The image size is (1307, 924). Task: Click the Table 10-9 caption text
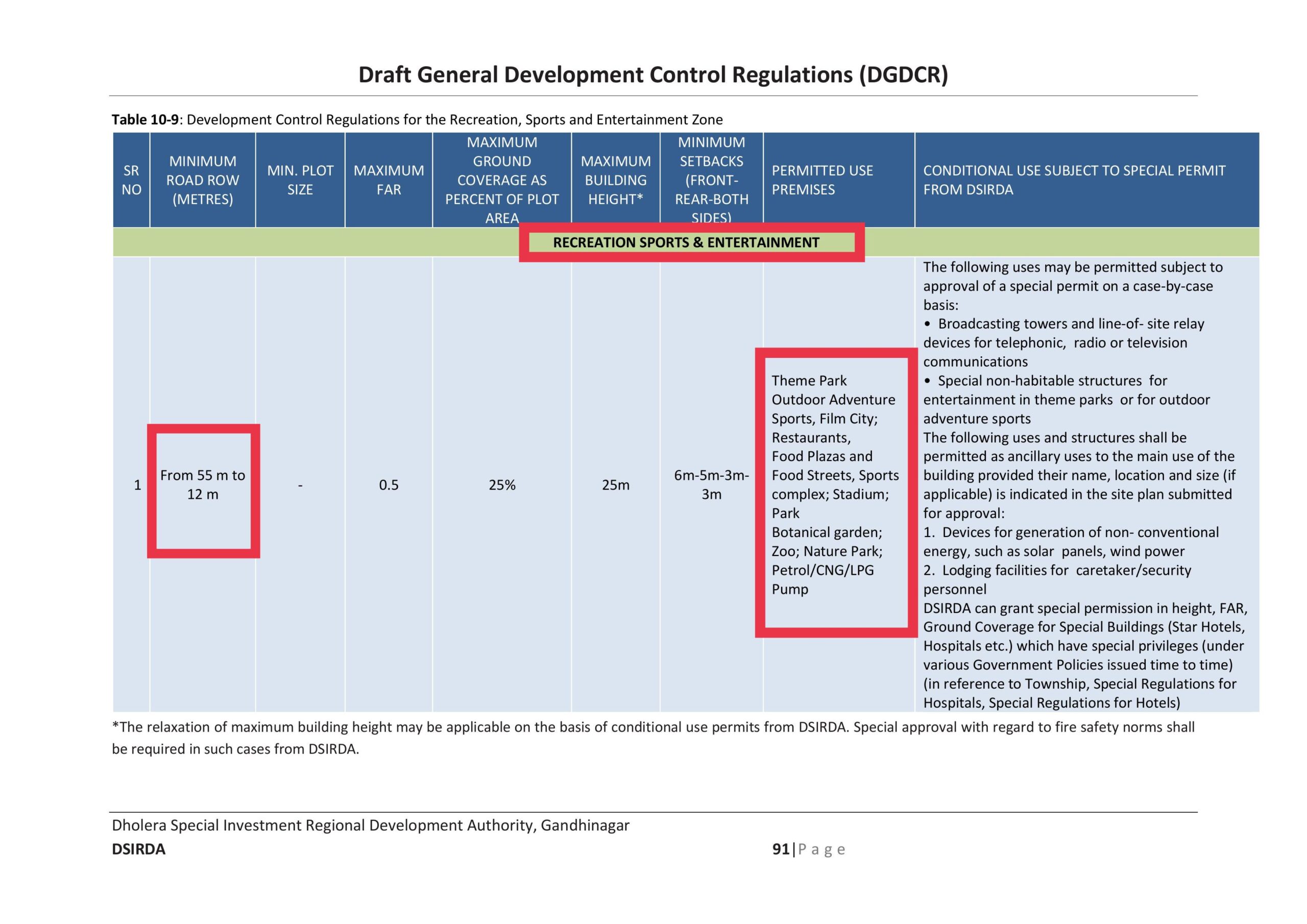[417, 119]
